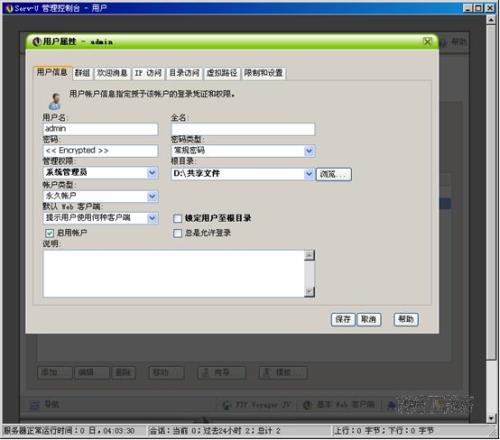Screen dimensions: 500x440
Task: Close the 用户属性 dialog
Action: coord(427,42)
